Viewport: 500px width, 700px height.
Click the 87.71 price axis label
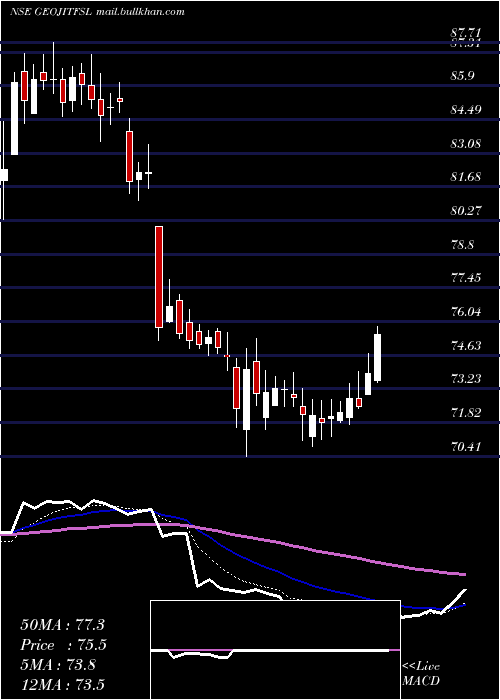[x=466, y=32]
